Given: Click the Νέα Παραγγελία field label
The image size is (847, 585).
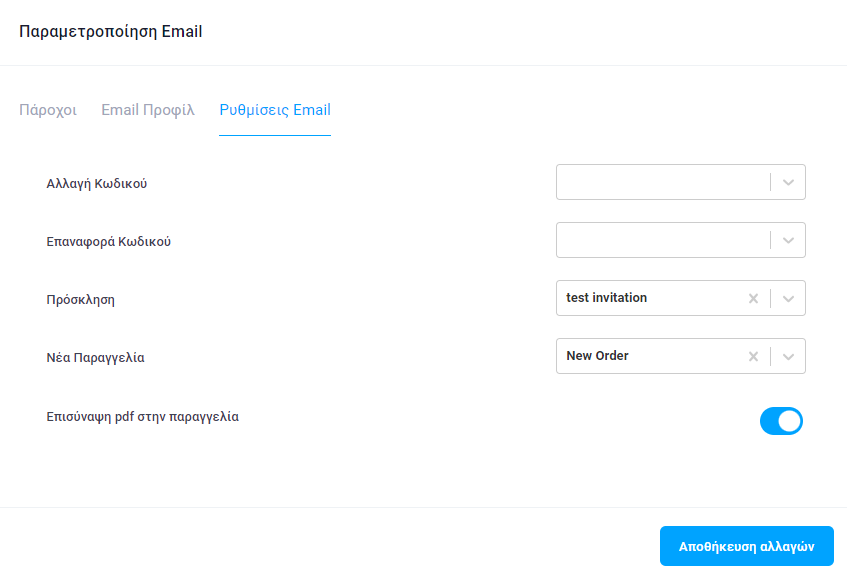Looking at the screenshot, I should click(x=95, y=358).
